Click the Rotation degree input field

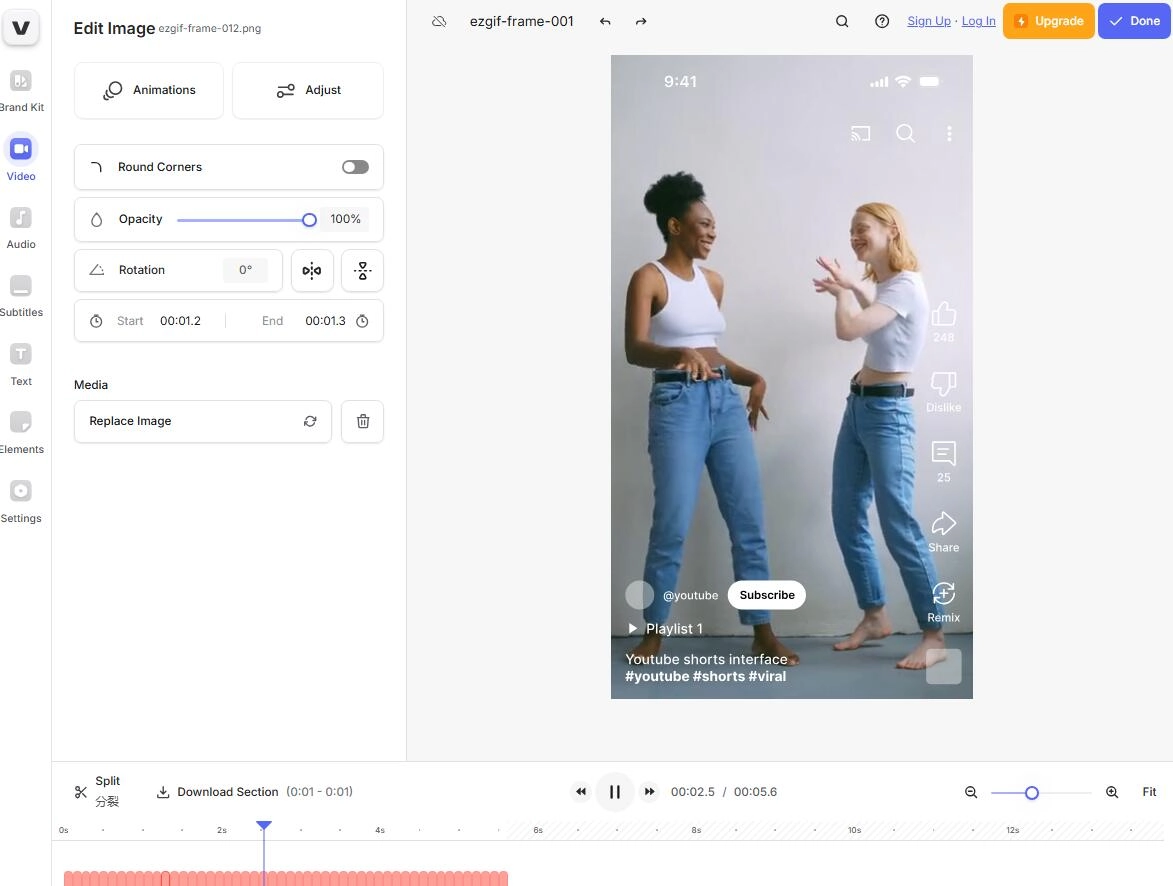[x=245, y=270]
